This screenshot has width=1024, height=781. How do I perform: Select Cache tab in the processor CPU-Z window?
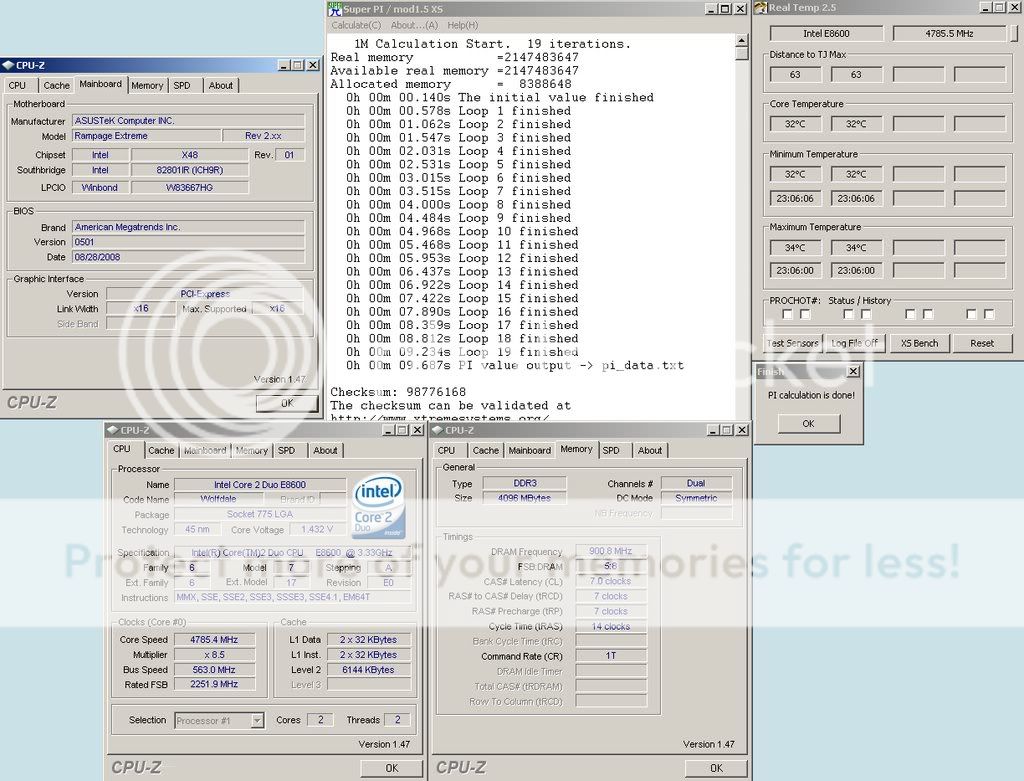coord(161,451)
